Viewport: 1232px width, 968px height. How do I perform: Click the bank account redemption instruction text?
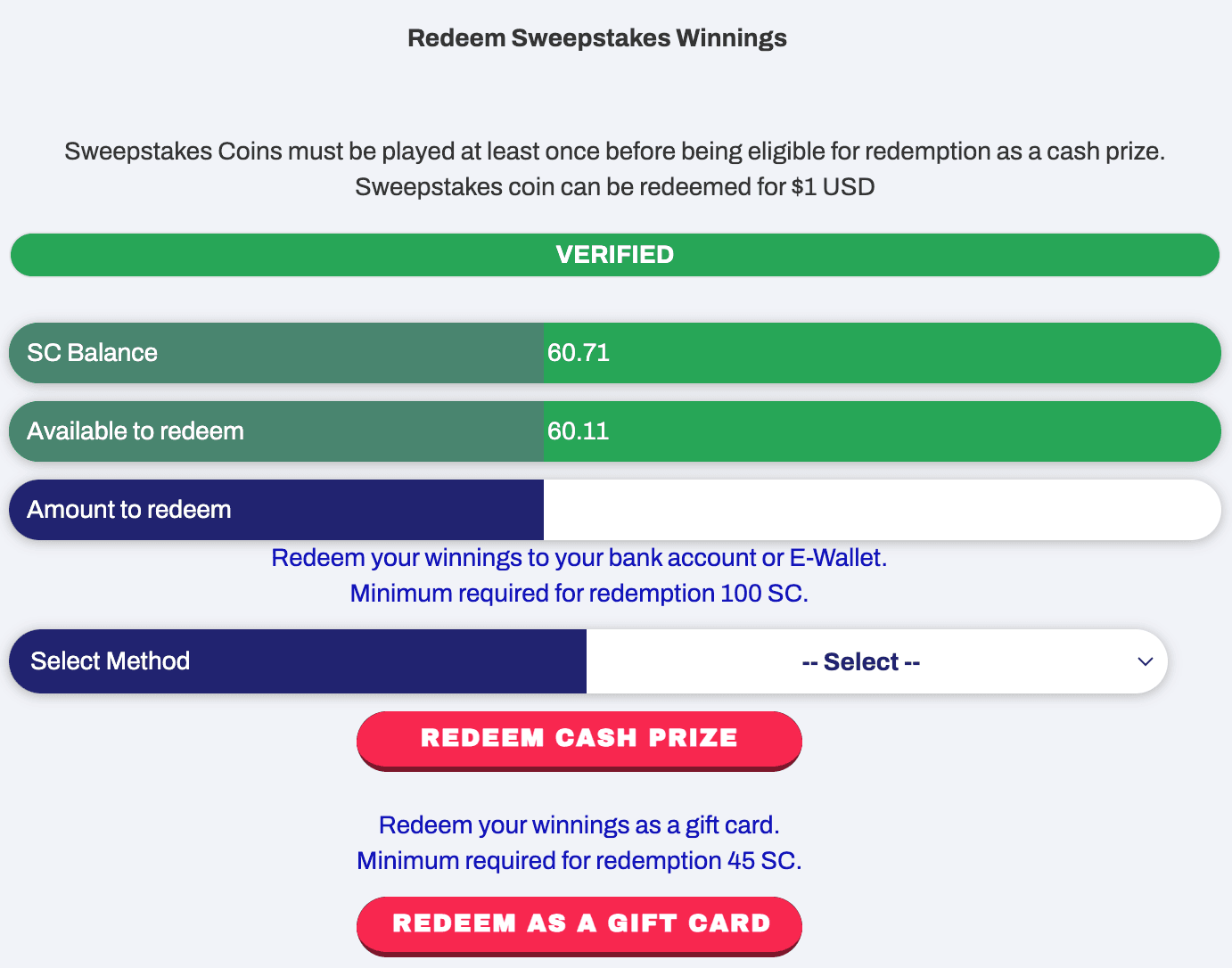(579, 556)
